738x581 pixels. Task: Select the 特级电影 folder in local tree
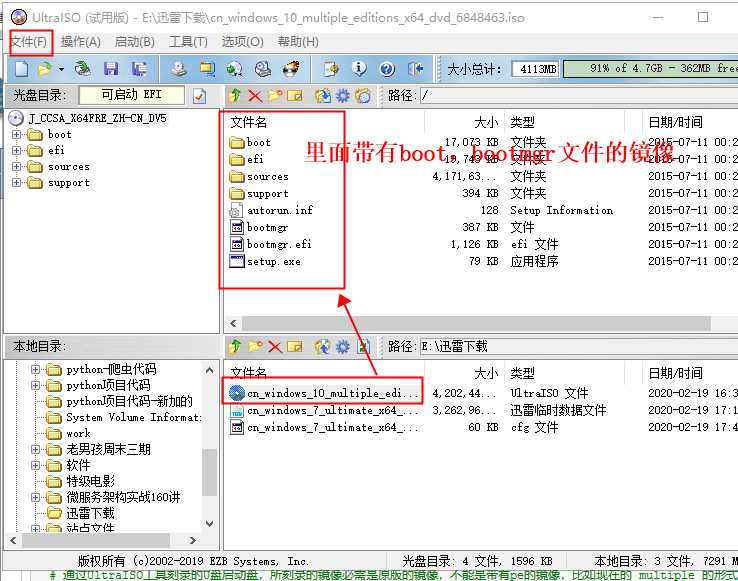click(x=90, y=481)
